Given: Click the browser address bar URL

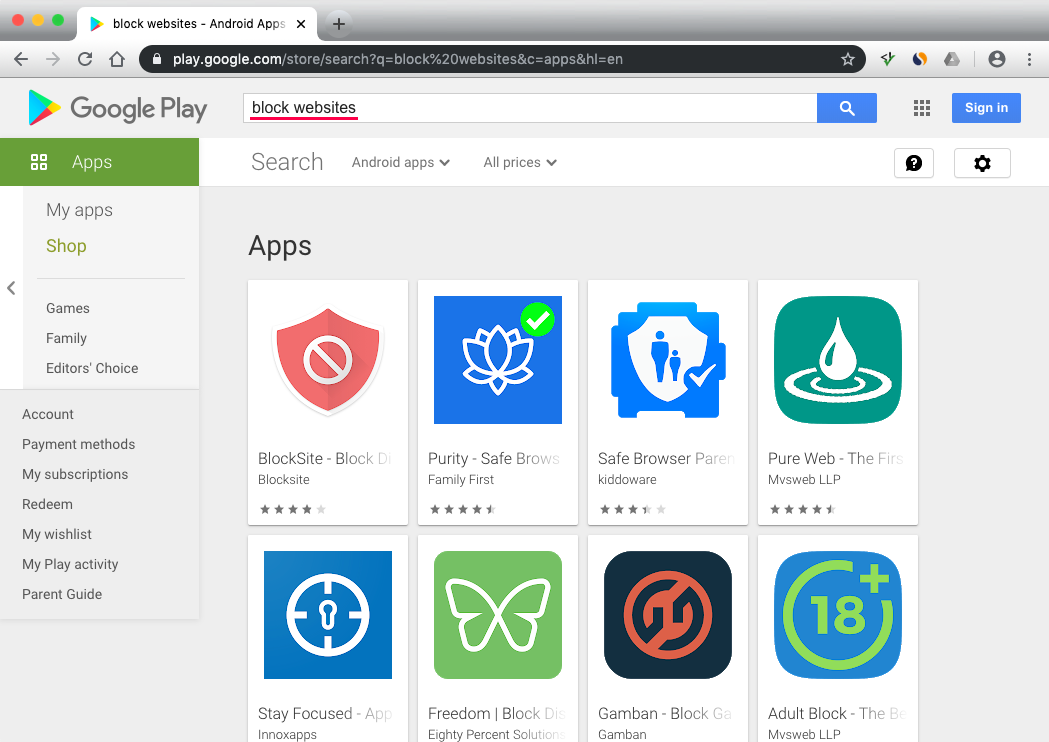Looking at the screenshot, I should click(x=397, y=59).
